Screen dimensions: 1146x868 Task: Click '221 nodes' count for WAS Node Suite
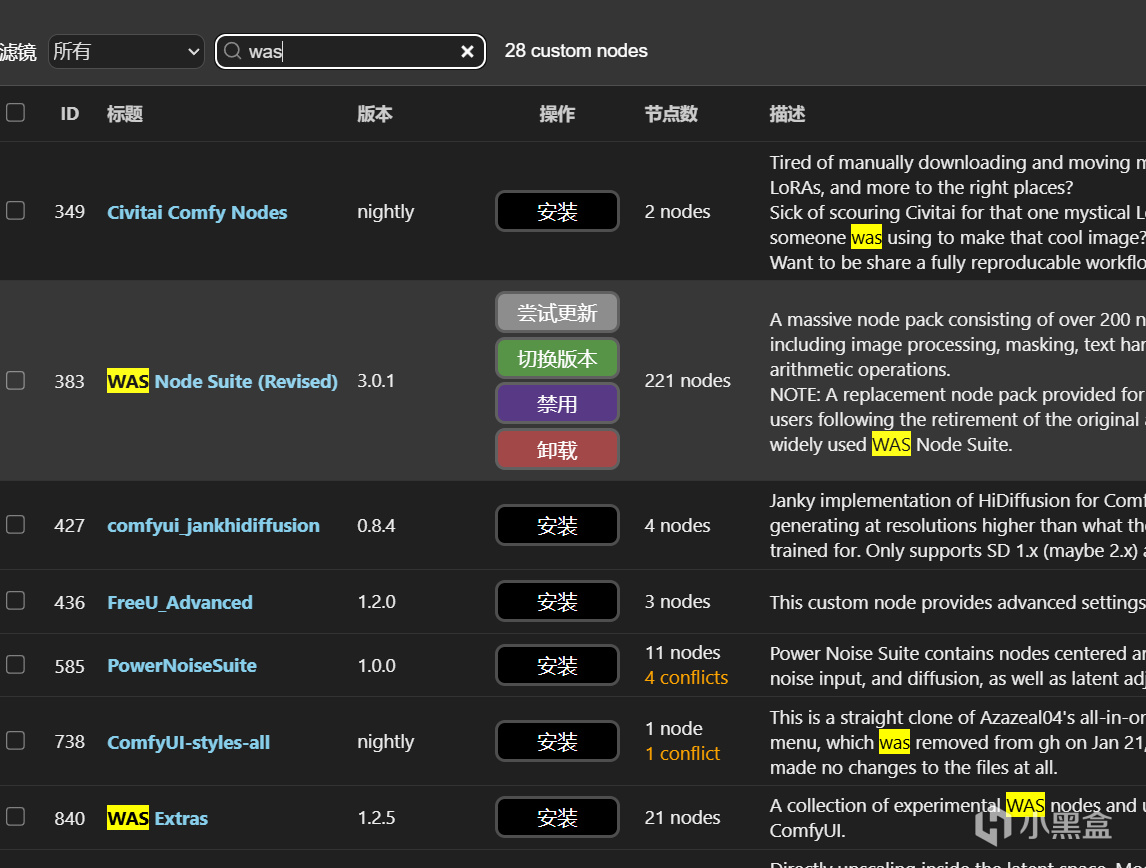coord(687,381)
